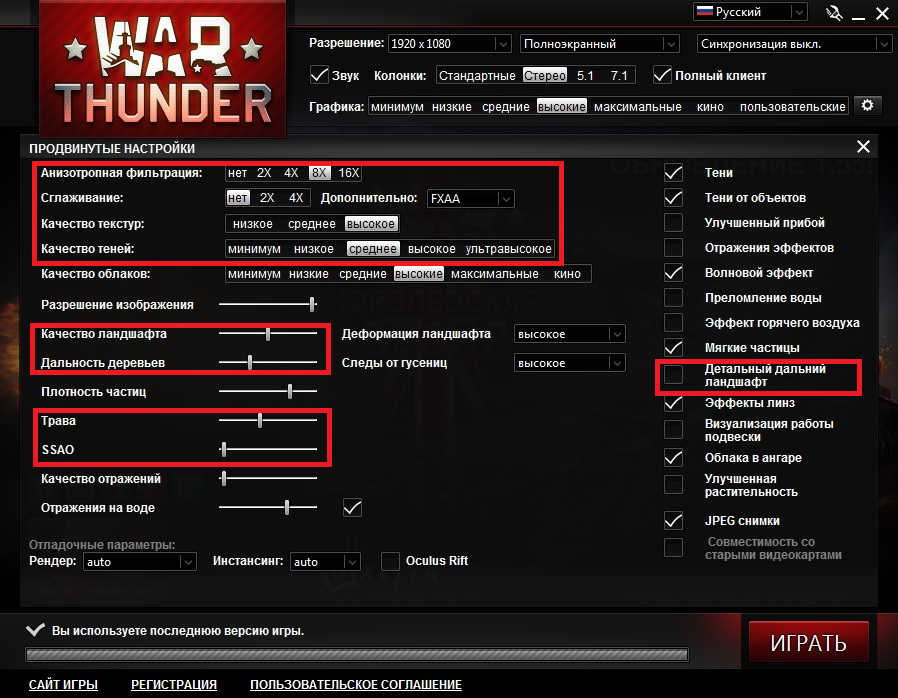Screen dimensions: 898x698
Task: Select средние graphics preset
Action: tap(506, 107)
